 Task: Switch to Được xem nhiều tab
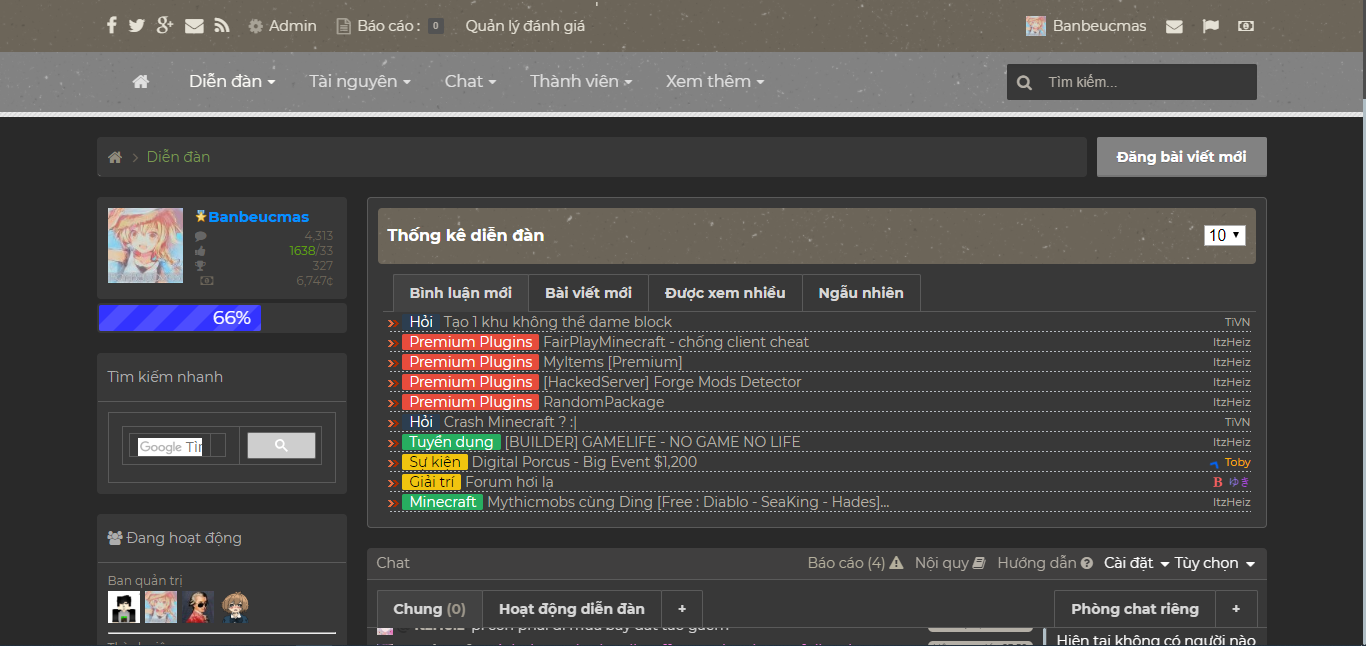click(x=725, y=293)
